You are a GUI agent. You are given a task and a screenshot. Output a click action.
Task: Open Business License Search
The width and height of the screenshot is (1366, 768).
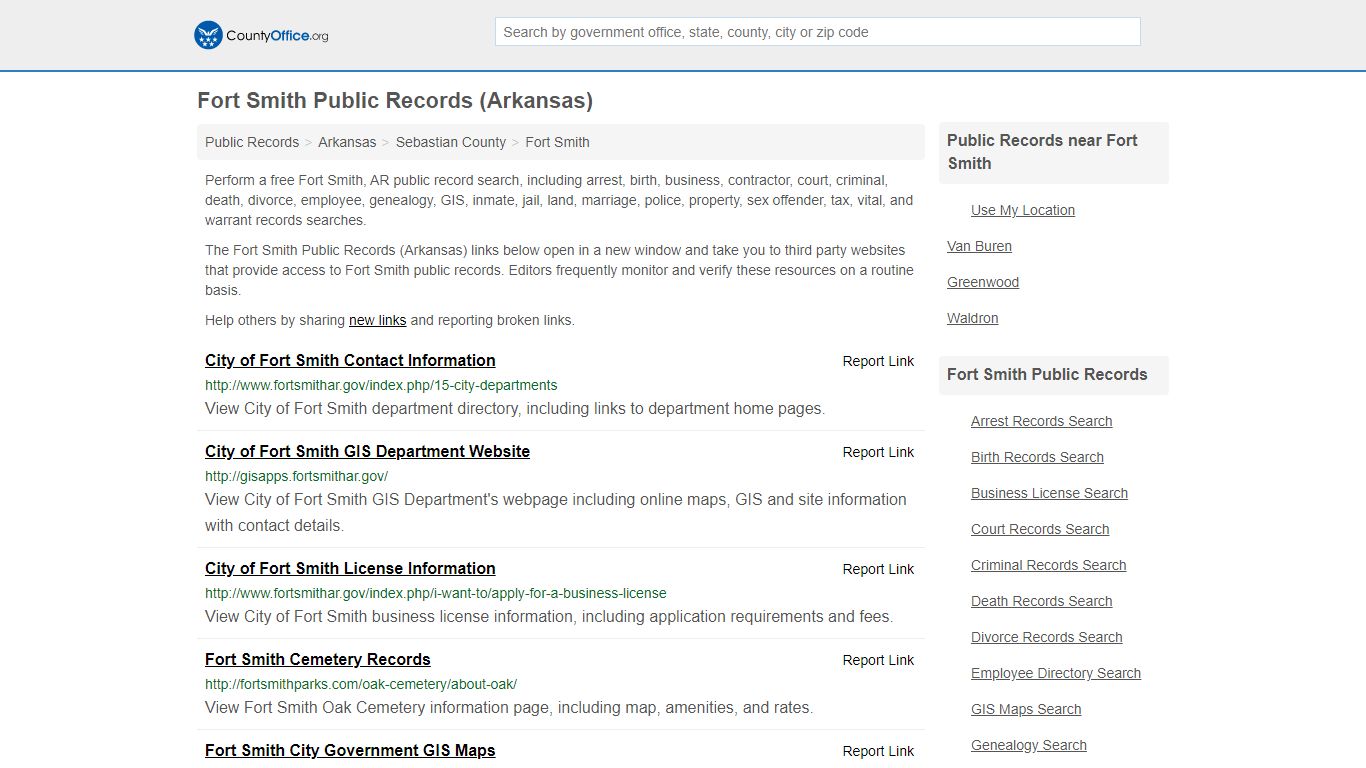[1049, 493]
